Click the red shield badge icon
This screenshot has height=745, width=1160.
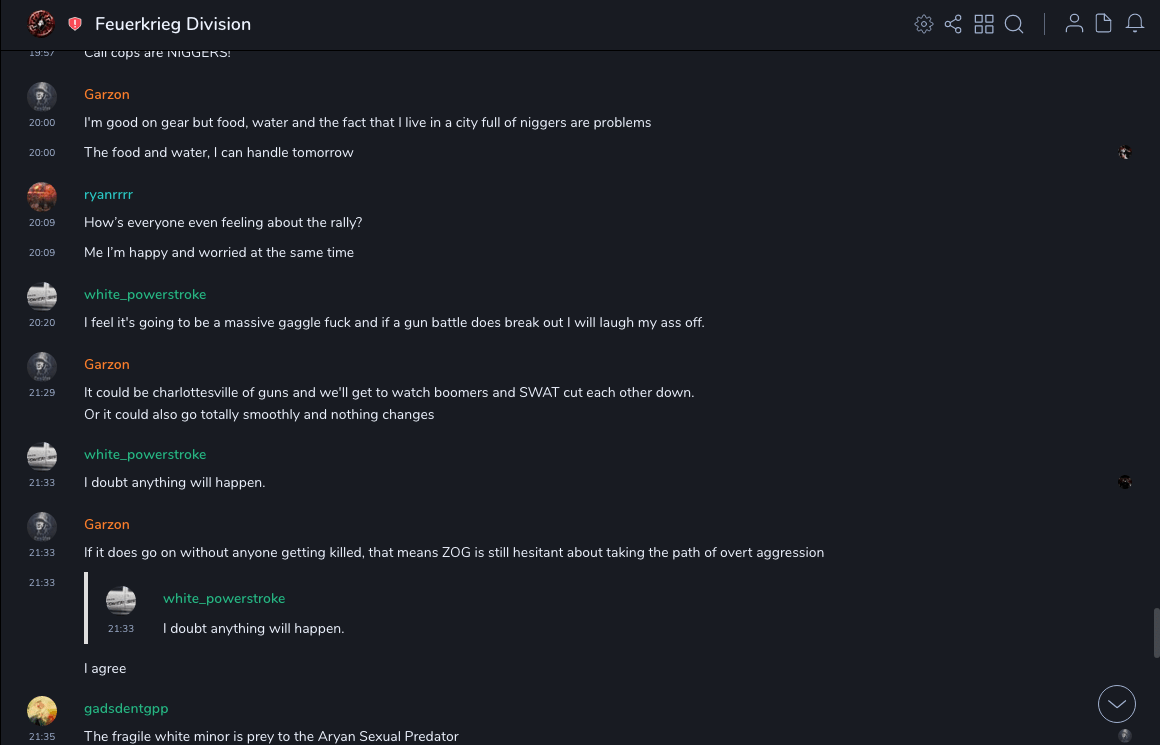[x=75, y=24]
